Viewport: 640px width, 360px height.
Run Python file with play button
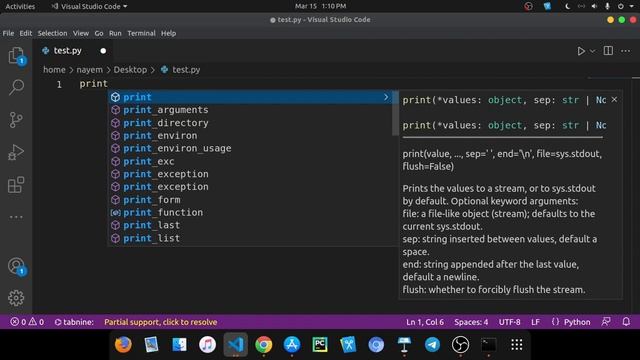click(581, 51)
